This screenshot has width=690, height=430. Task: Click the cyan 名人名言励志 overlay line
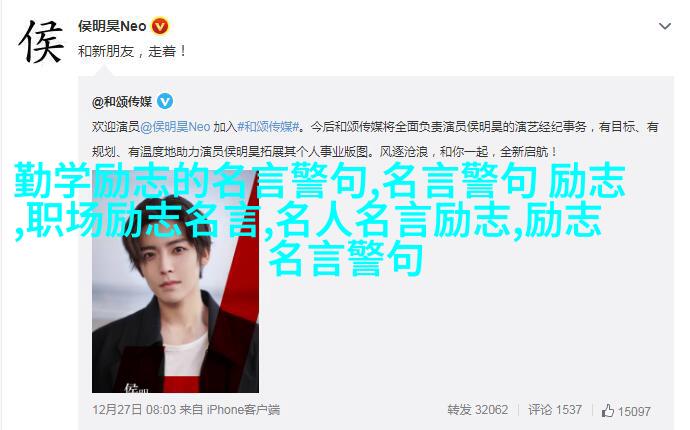[x=392, y=220]
